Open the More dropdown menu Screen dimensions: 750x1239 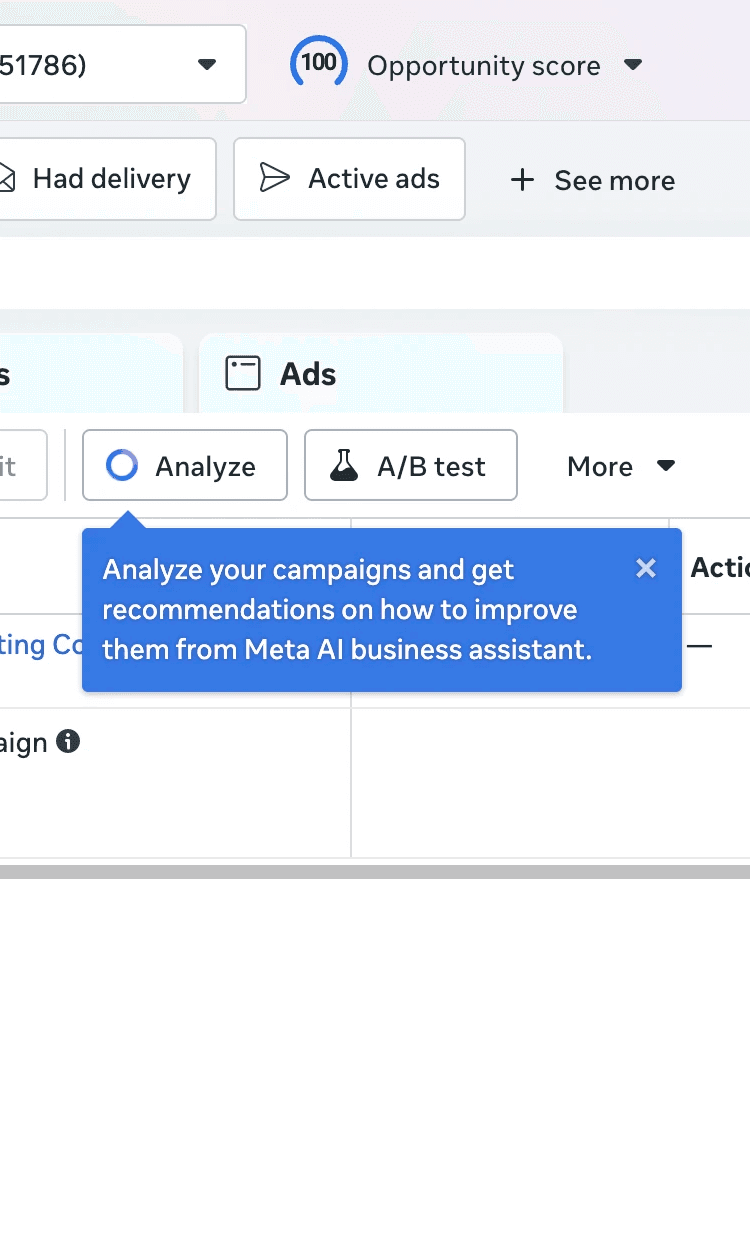pyautogui.click(x=621, y=466)
